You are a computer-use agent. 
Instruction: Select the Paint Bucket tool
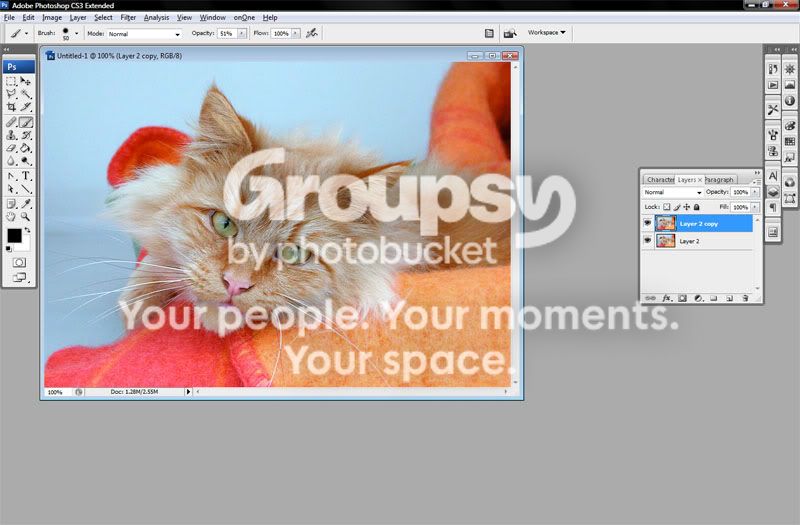click(26, 148)
